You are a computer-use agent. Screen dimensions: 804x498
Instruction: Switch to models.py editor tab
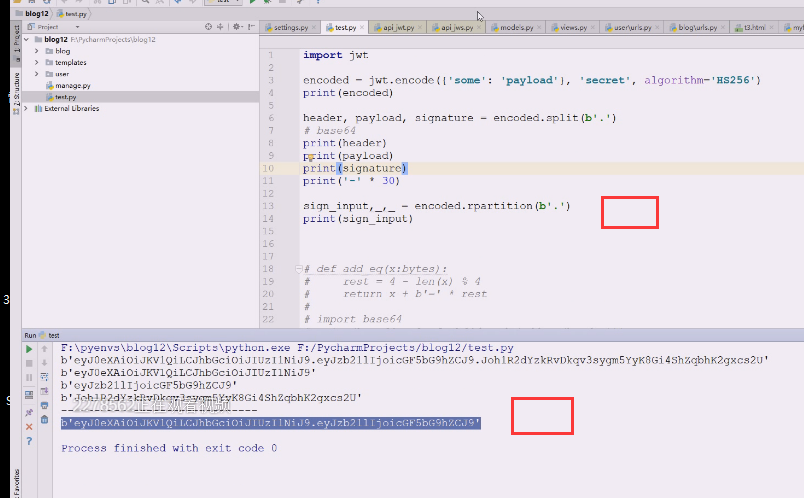click(516, 27)
